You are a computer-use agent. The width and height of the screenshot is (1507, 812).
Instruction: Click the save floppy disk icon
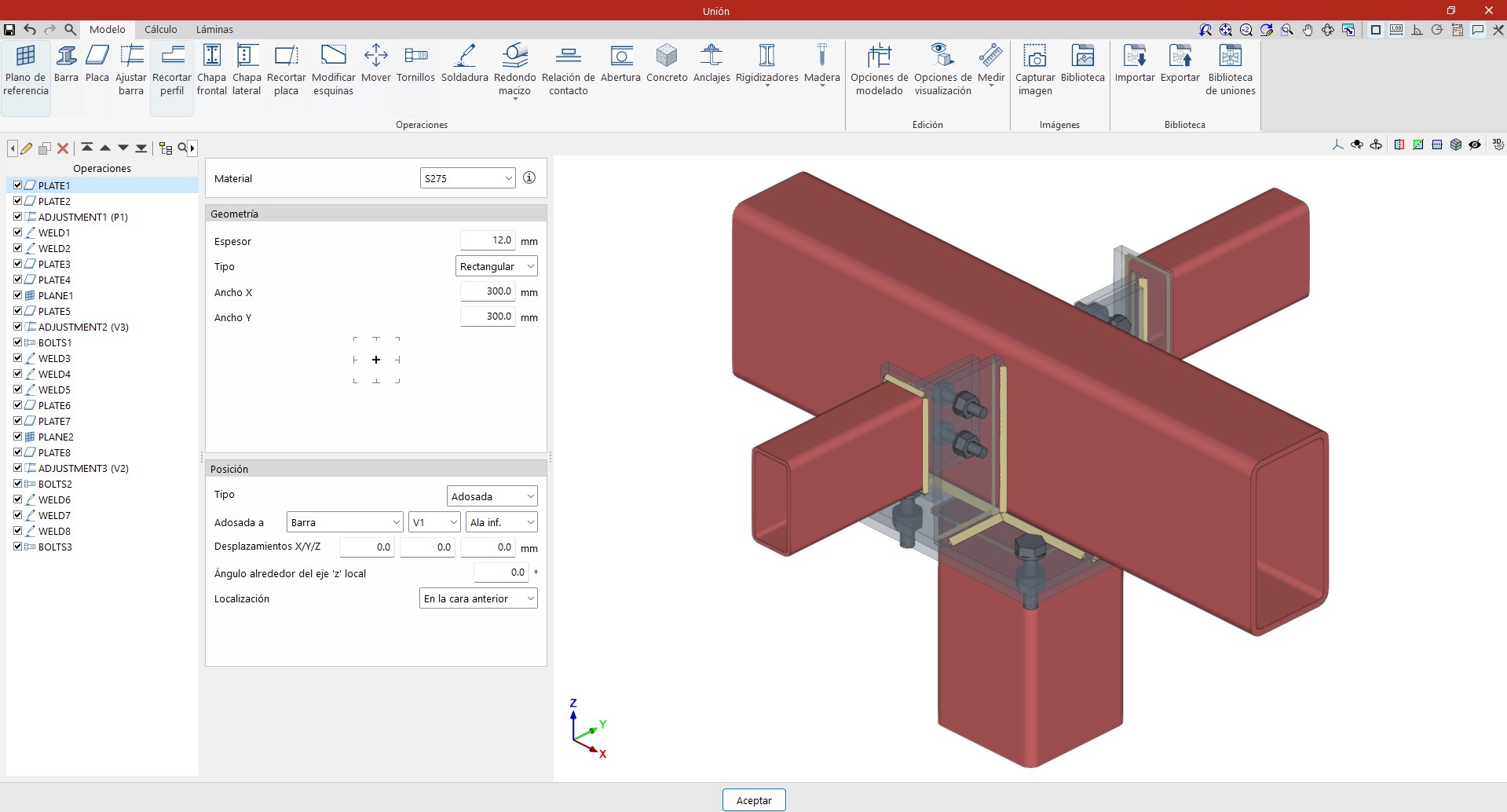(9, 30)
